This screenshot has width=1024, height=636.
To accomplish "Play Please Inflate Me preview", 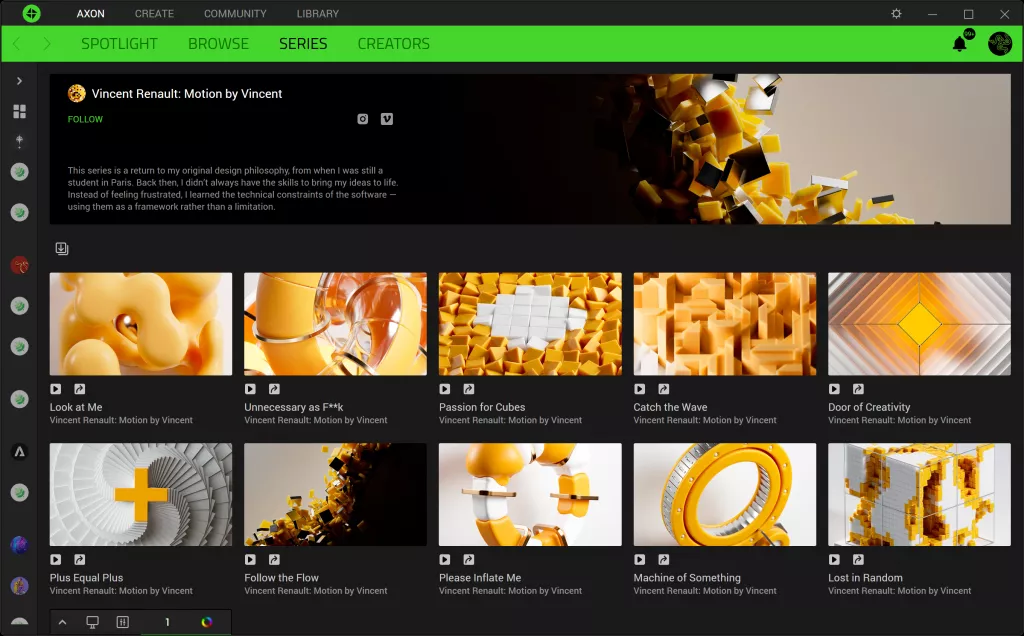I will click(x=445, y=560).
